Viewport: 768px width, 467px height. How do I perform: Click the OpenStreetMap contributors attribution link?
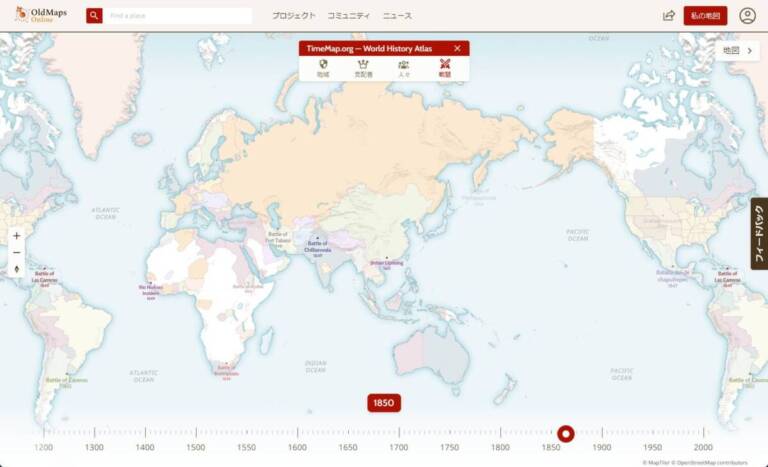(x=710, y=463)
